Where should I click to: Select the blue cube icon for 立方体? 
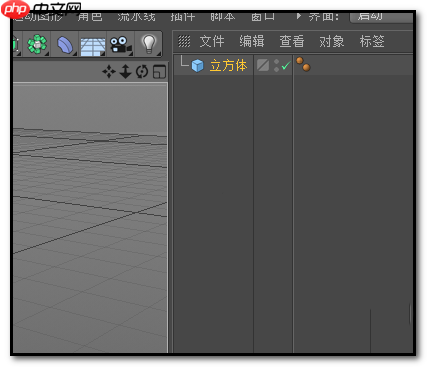tap(197, 65)
